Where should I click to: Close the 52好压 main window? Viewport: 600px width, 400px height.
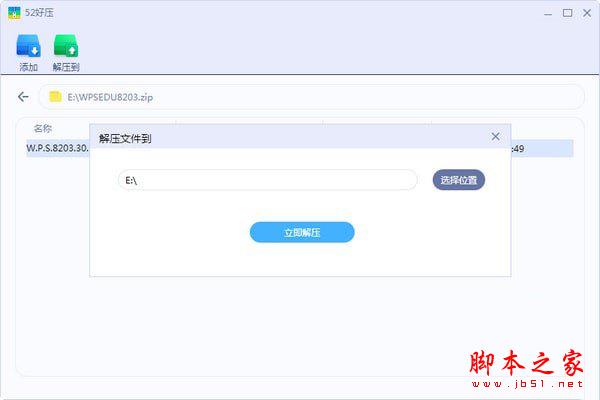click(587, 13)
